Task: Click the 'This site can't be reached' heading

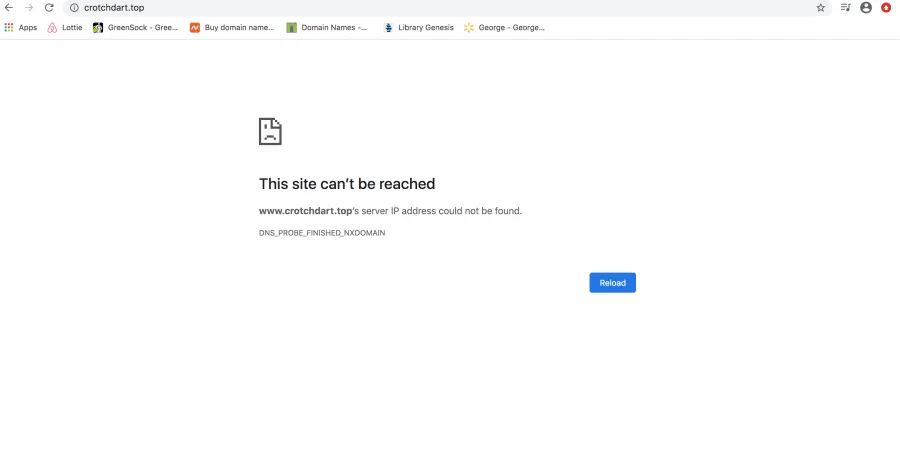Action: [x=347, y=184]
